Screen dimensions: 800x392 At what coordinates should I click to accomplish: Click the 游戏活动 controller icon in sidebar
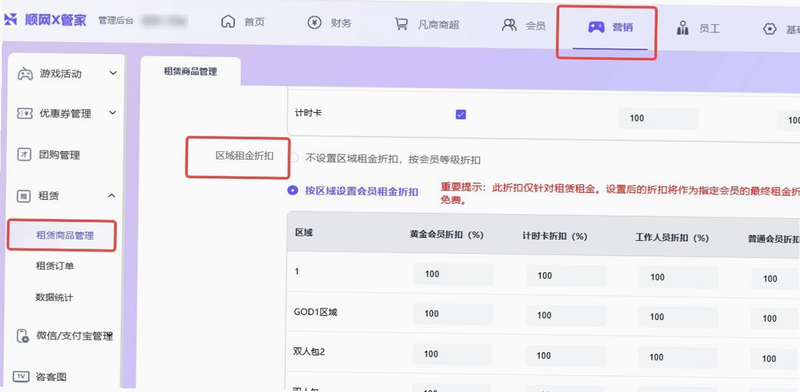click(x=25, y=74)
